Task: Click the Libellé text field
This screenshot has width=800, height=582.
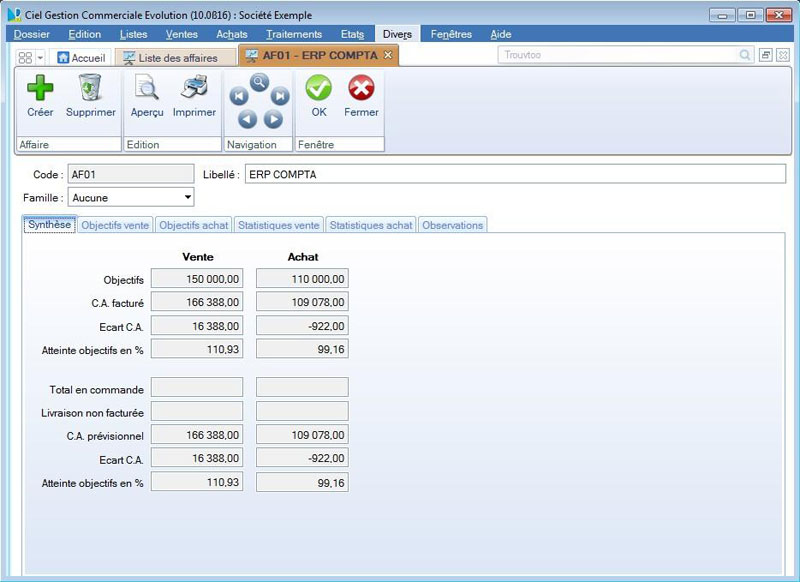Action: [x=515, y=174]
